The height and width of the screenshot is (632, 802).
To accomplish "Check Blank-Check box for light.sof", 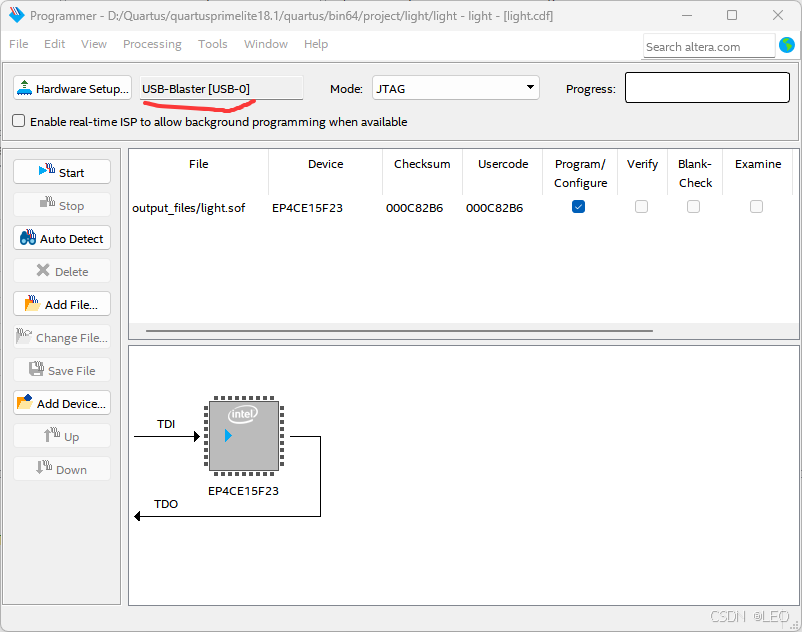I will pyautogui.click(x=694, y=207).
